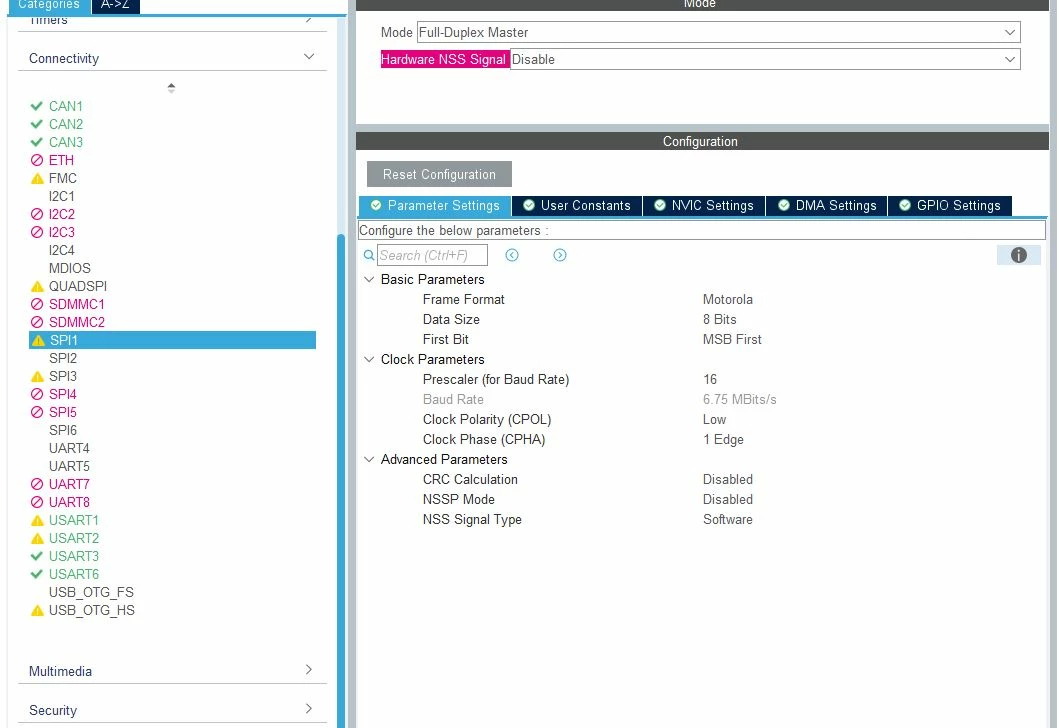Viewport: 1059px width, 728px height.
Task: Click the disabled icon beside ETH
Action: tap(37, 160)
